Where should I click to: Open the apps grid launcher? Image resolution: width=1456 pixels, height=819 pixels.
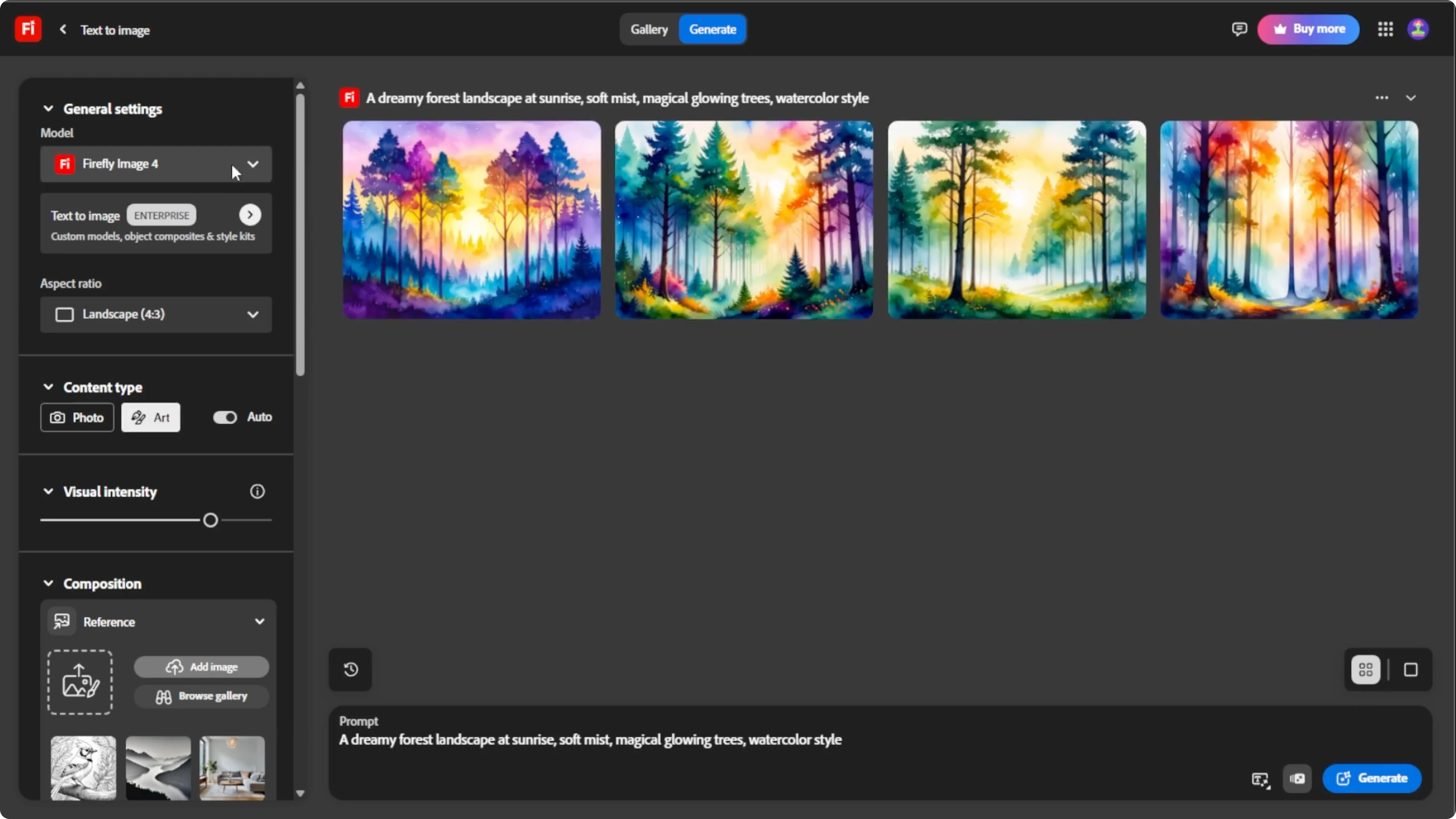(1385, 29)
